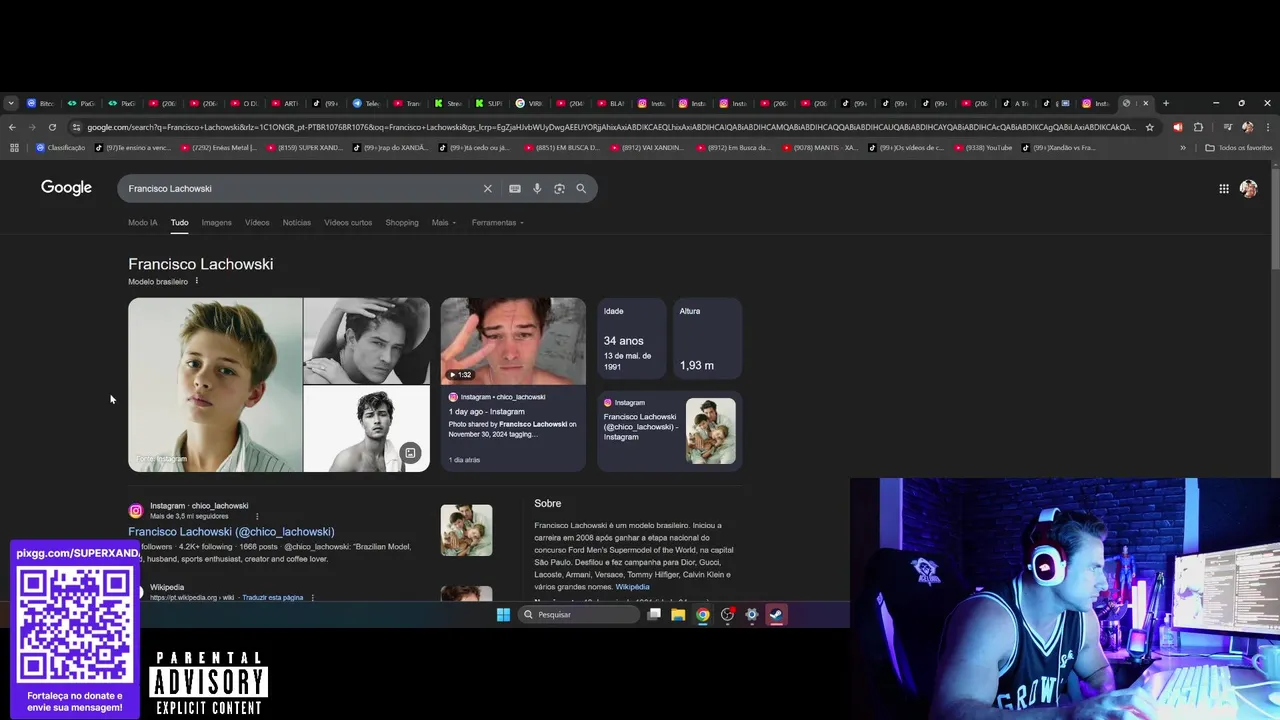The width and height of the screenshot is (1280, 720).
Task: Open options menu for Wikipedia result
Action: 313,597
